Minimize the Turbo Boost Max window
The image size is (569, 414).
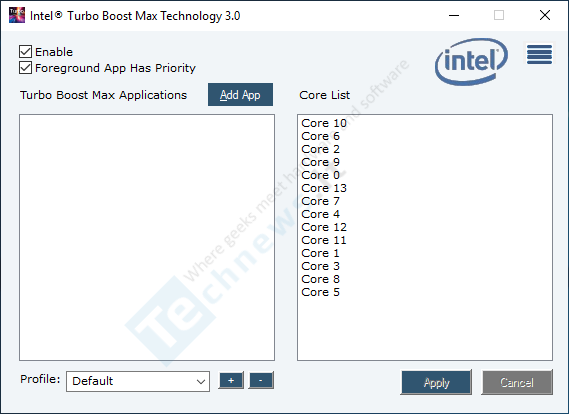click(x=454, y=15)
